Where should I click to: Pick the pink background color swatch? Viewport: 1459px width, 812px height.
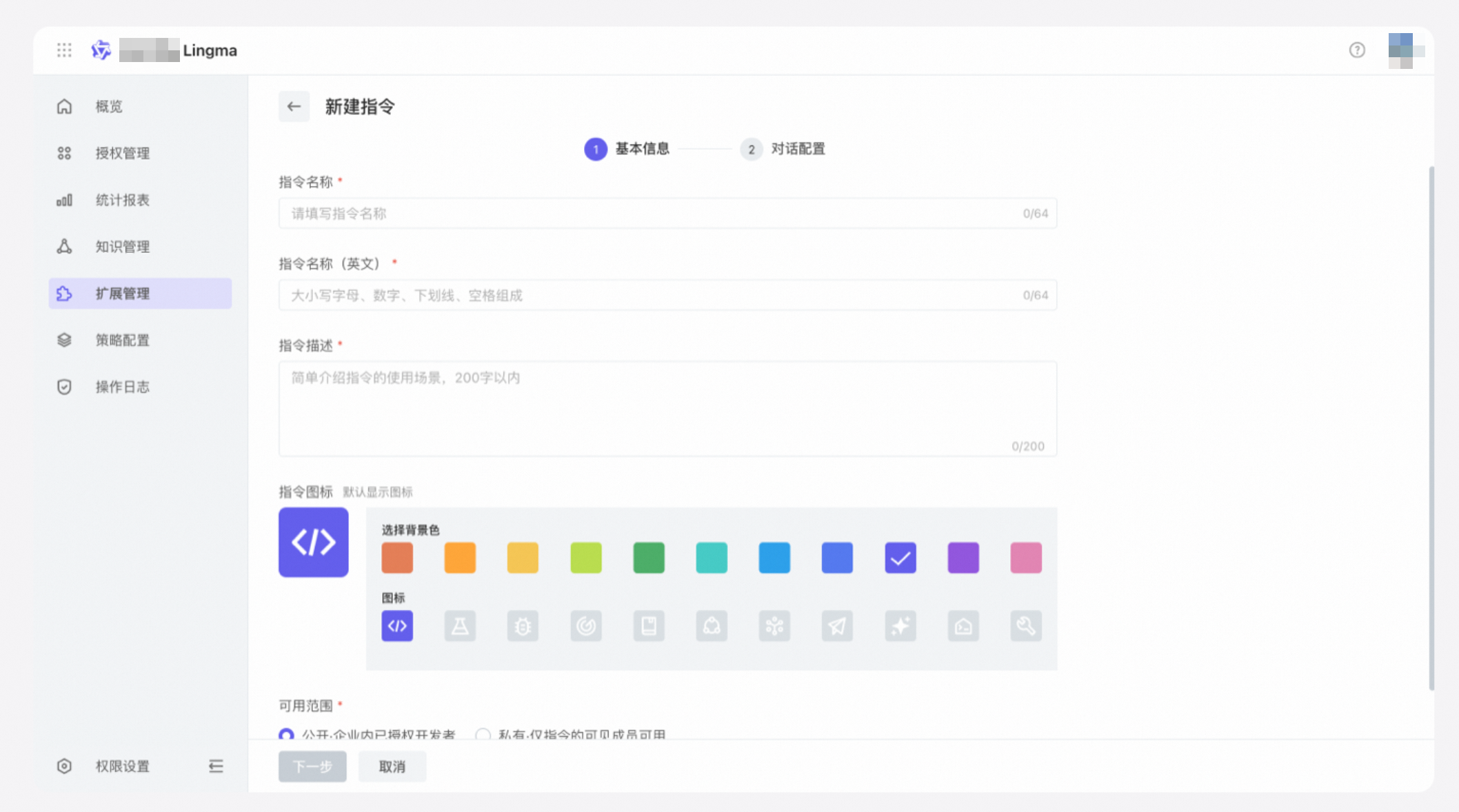[1025, 558]
